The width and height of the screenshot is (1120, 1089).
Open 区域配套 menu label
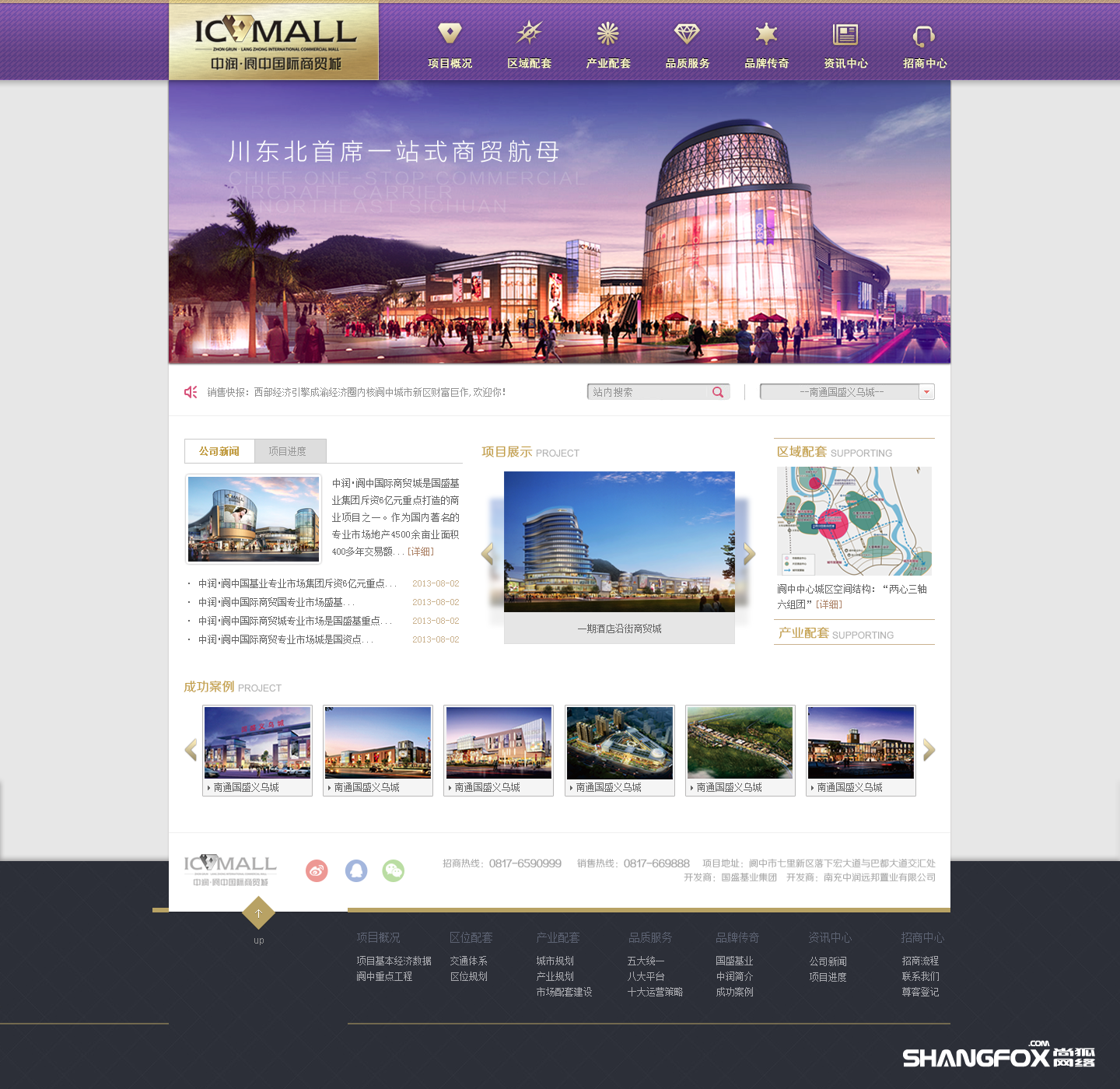pyautogui.click(x=529, y=64)
